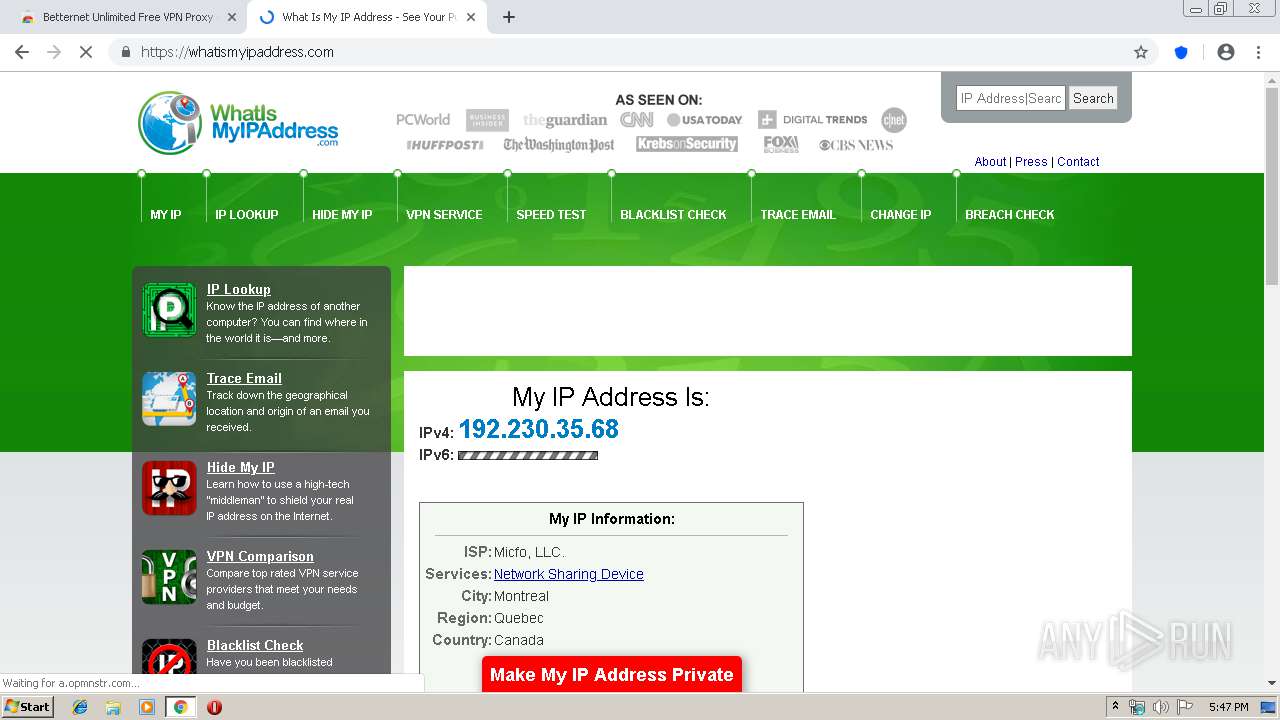Open Internet Explorer from taskbar
1280x720 pixels.
[80, 707]
